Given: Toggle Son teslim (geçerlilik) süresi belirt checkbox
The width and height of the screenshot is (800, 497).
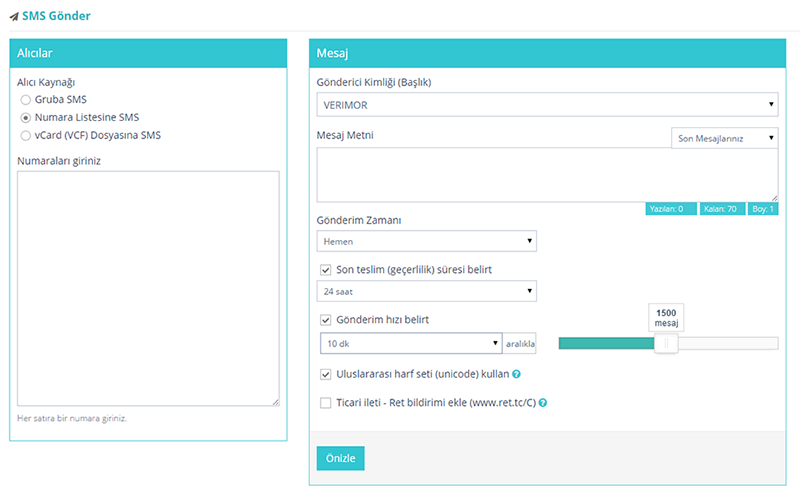Looking at the screenshot, I should (x=326, y=270).
